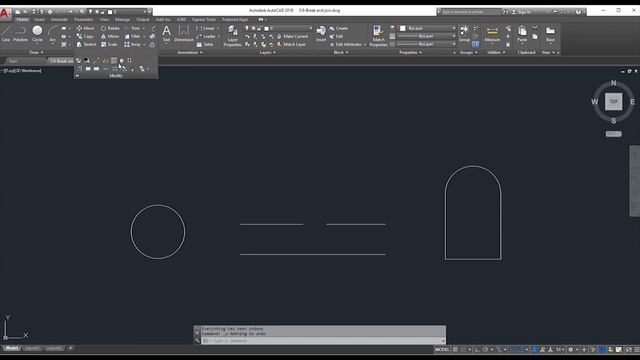This screenshot has height=360, width=640.
Task: Activate the Mirror command
Action: coord(110,36)
